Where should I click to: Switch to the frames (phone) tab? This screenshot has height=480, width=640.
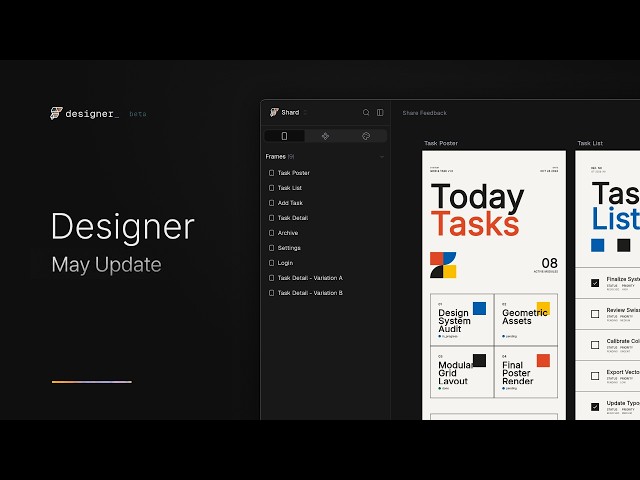click(x=284, y=136)
